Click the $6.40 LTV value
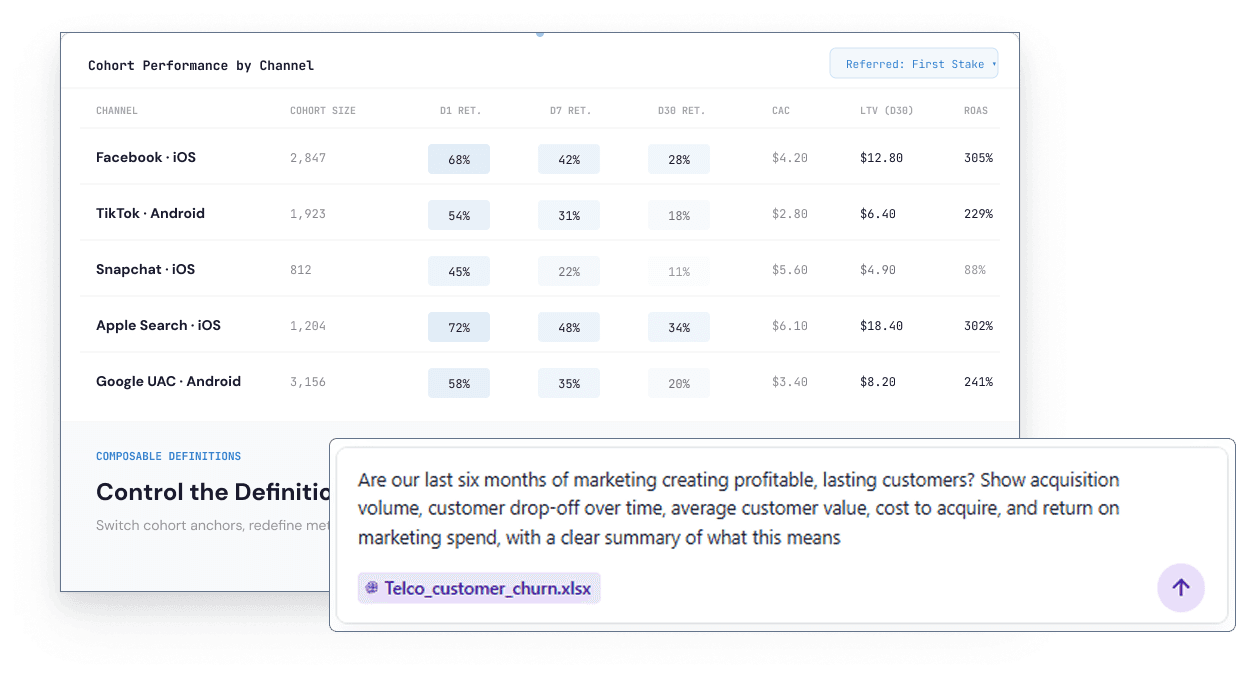 tap(878, 214)
